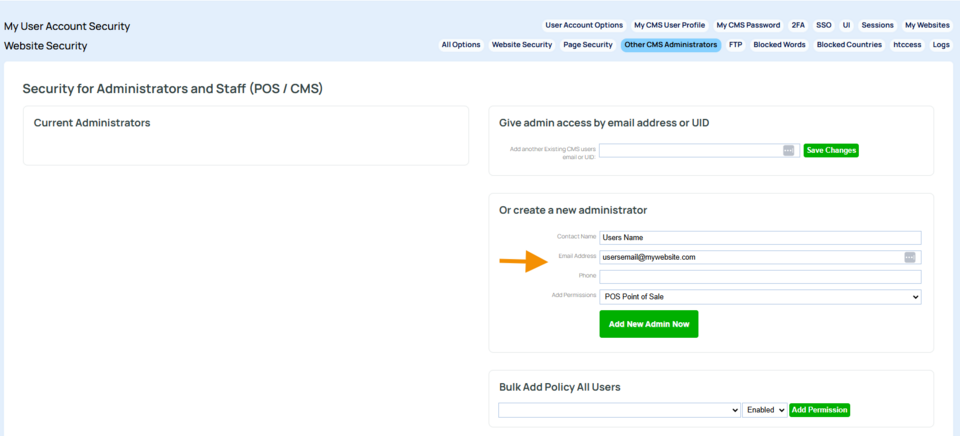View the Logs tab
Viewport: 960px width, 436px height.
pyautogui.click(x=941, y=45)
